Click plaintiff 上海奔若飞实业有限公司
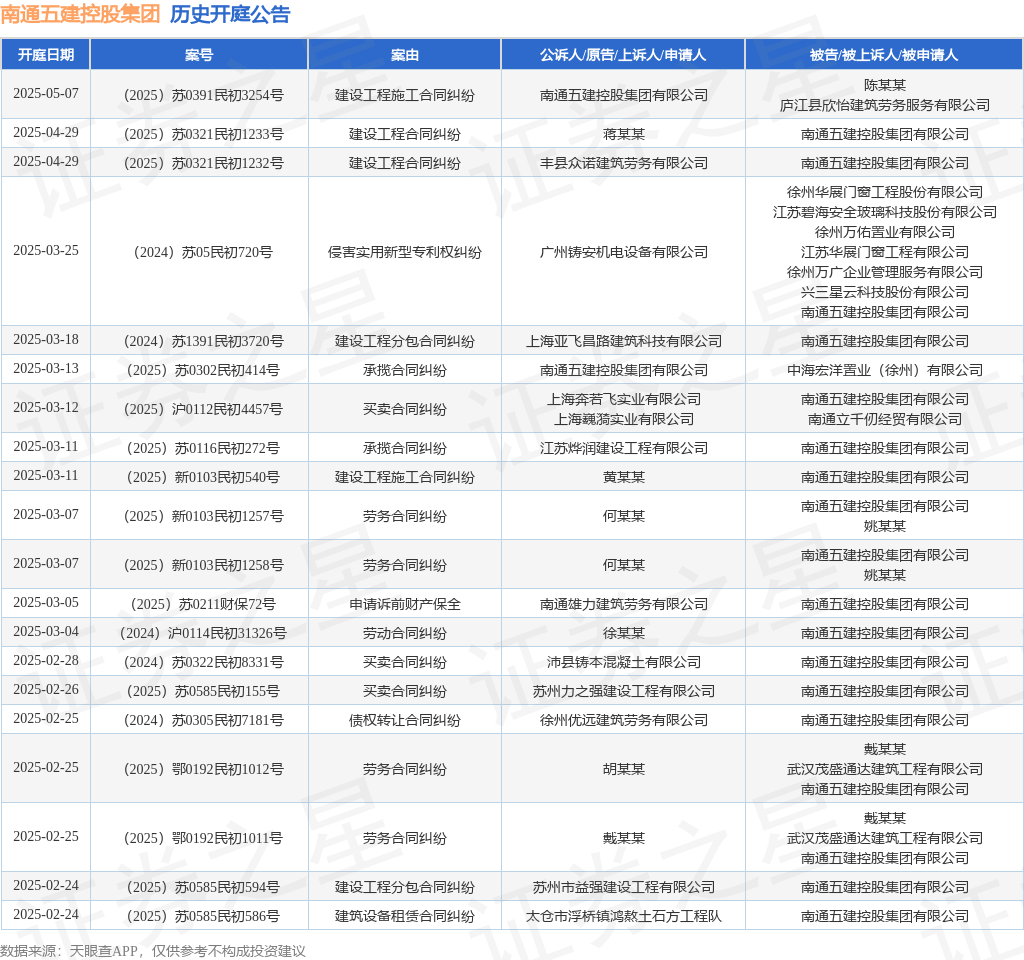This screenshot has width=1024, height=960. pos(624,399)
